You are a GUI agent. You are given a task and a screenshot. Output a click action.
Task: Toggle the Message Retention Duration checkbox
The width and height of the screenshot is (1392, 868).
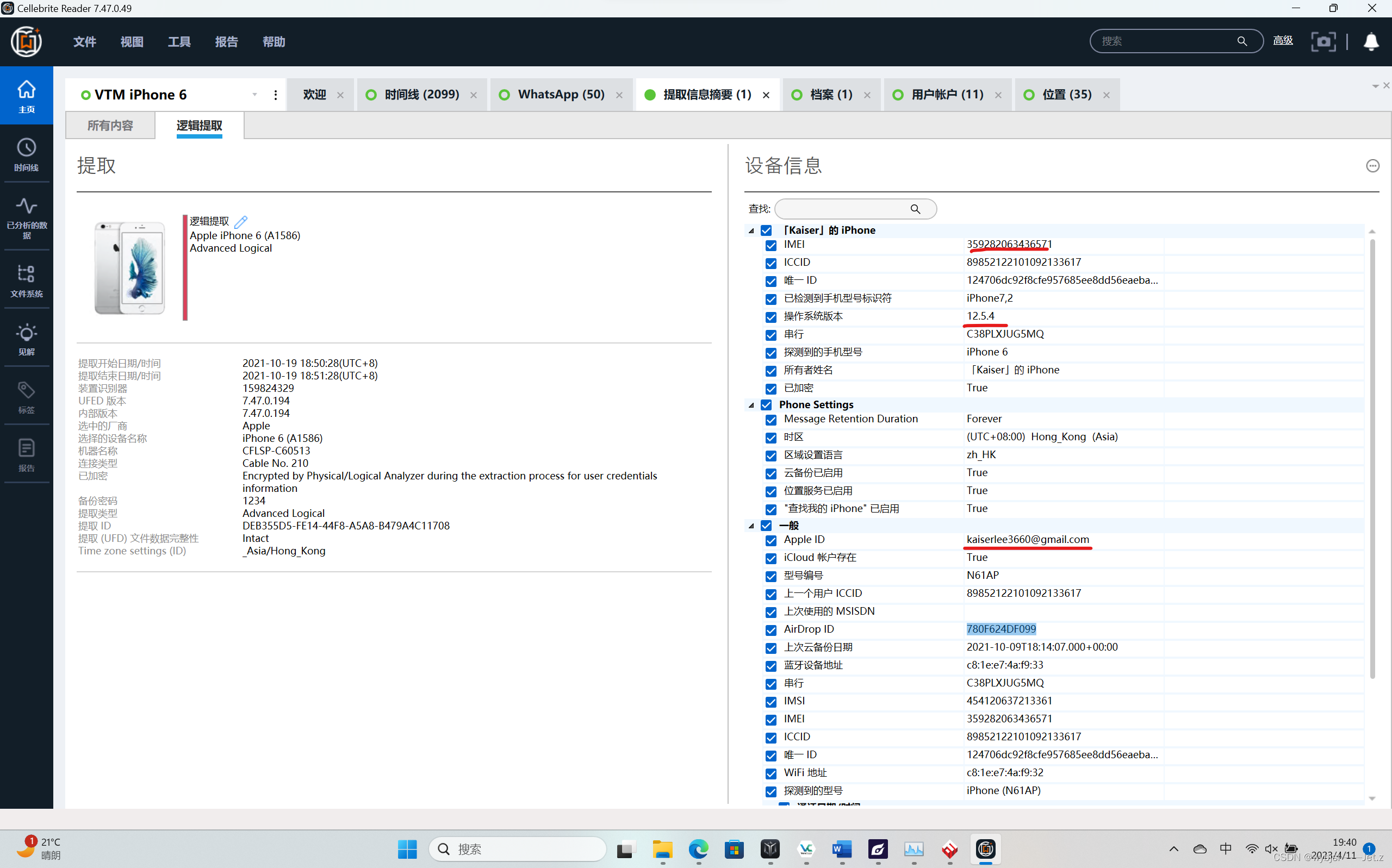(770, 420)
